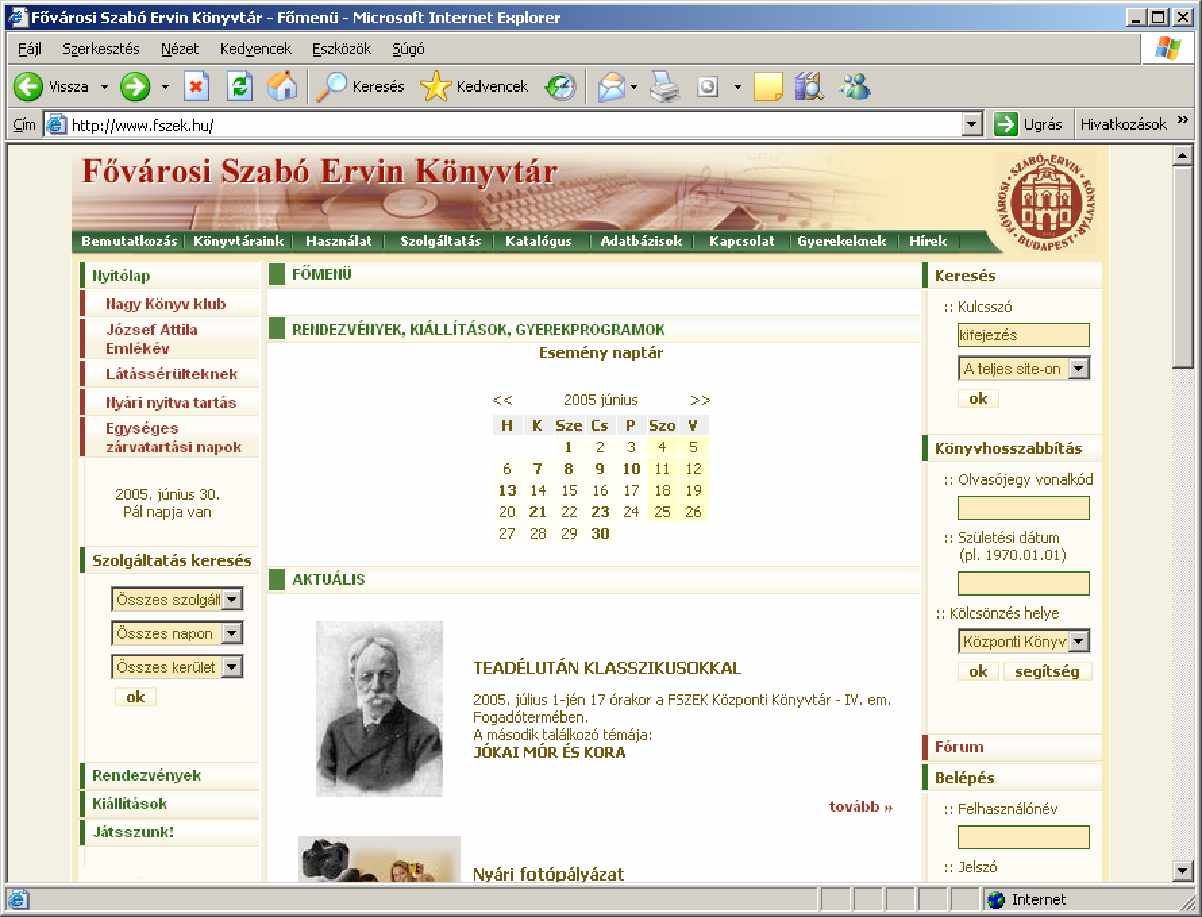Stop page loading with red X icon
The width and height of the screenshot is (1202, 917).
[196, 87]
